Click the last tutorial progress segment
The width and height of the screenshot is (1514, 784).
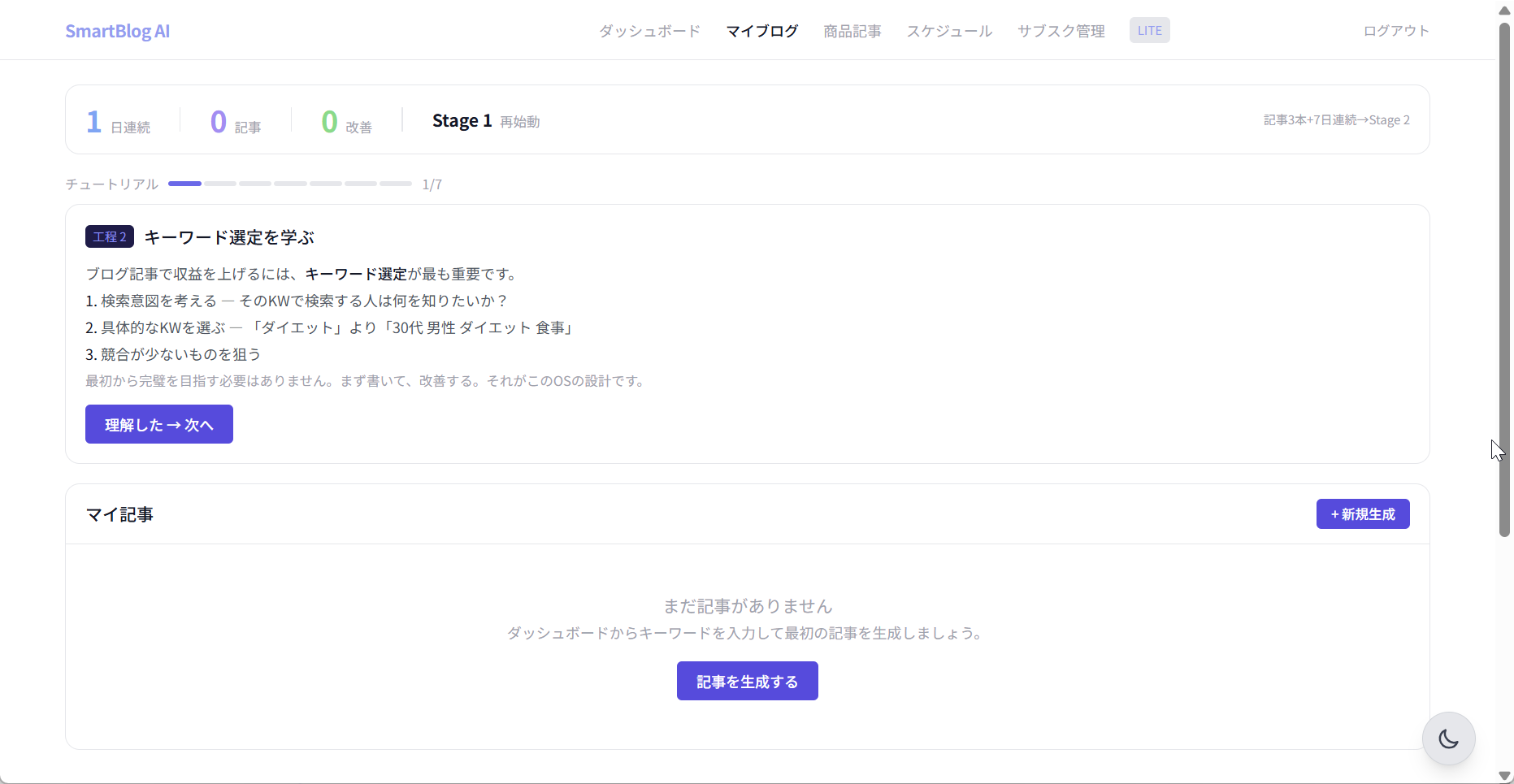coord(396,184)
